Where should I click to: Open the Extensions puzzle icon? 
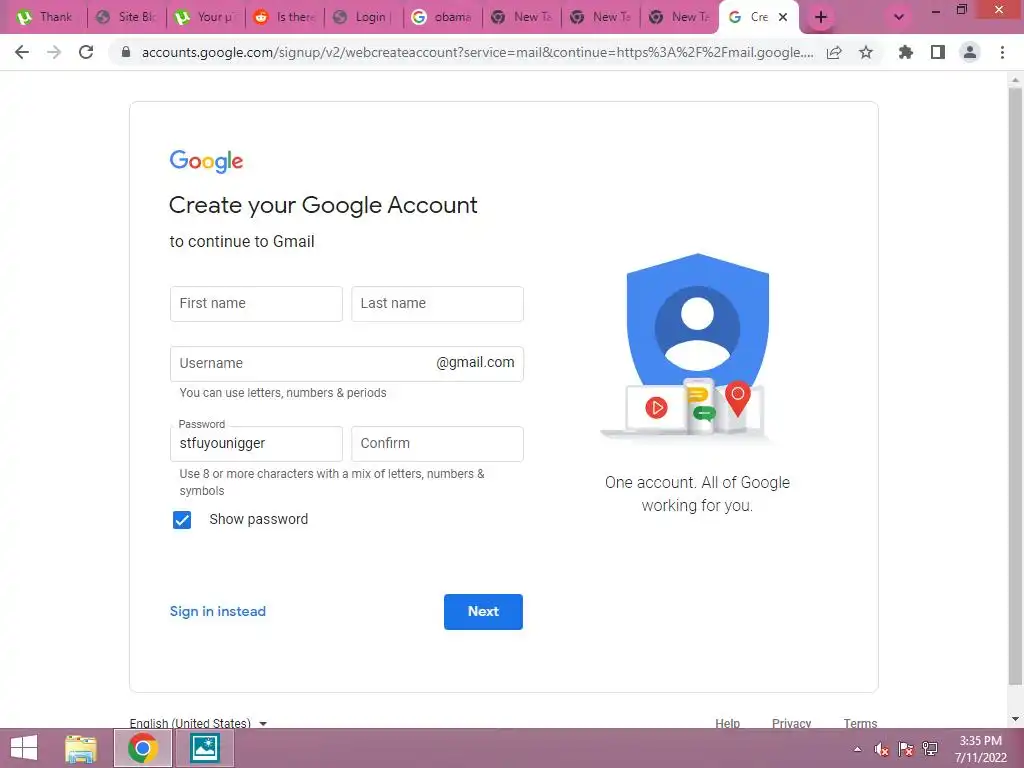click(906, 52)
